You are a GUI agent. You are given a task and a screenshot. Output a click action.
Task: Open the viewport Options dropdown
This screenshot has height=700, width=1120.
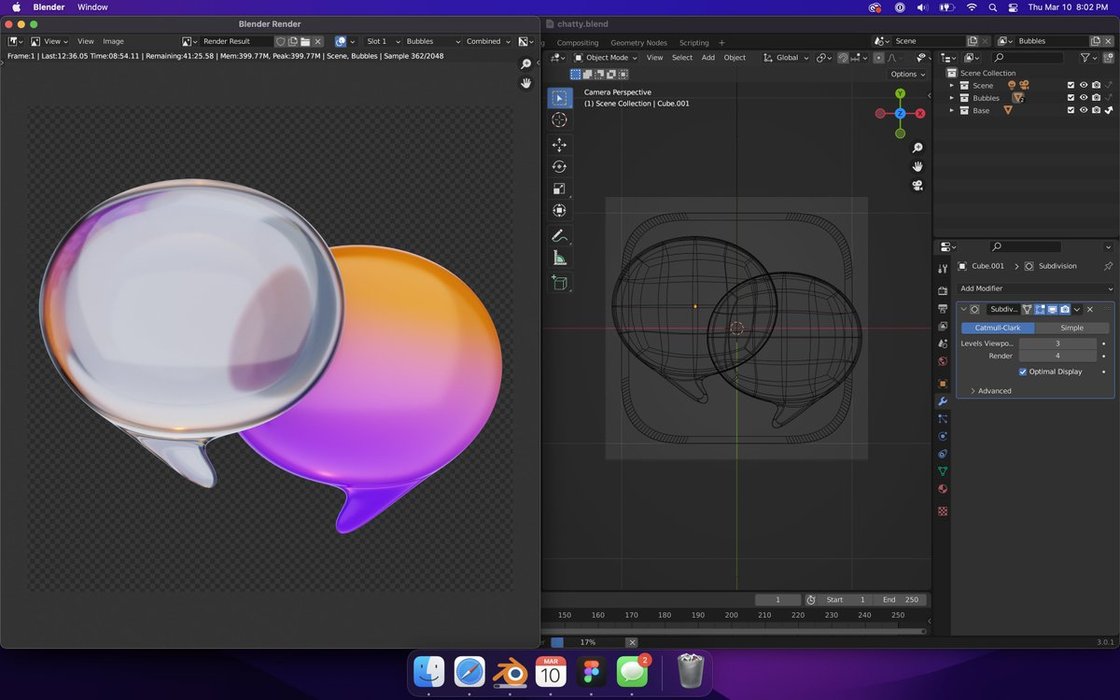908,74
